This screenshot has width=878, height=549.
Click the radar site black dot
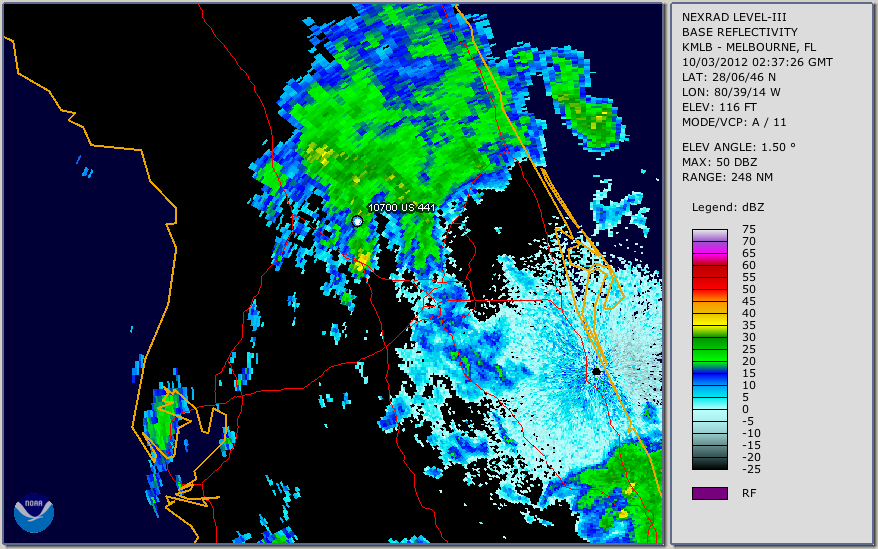(596, 371)
